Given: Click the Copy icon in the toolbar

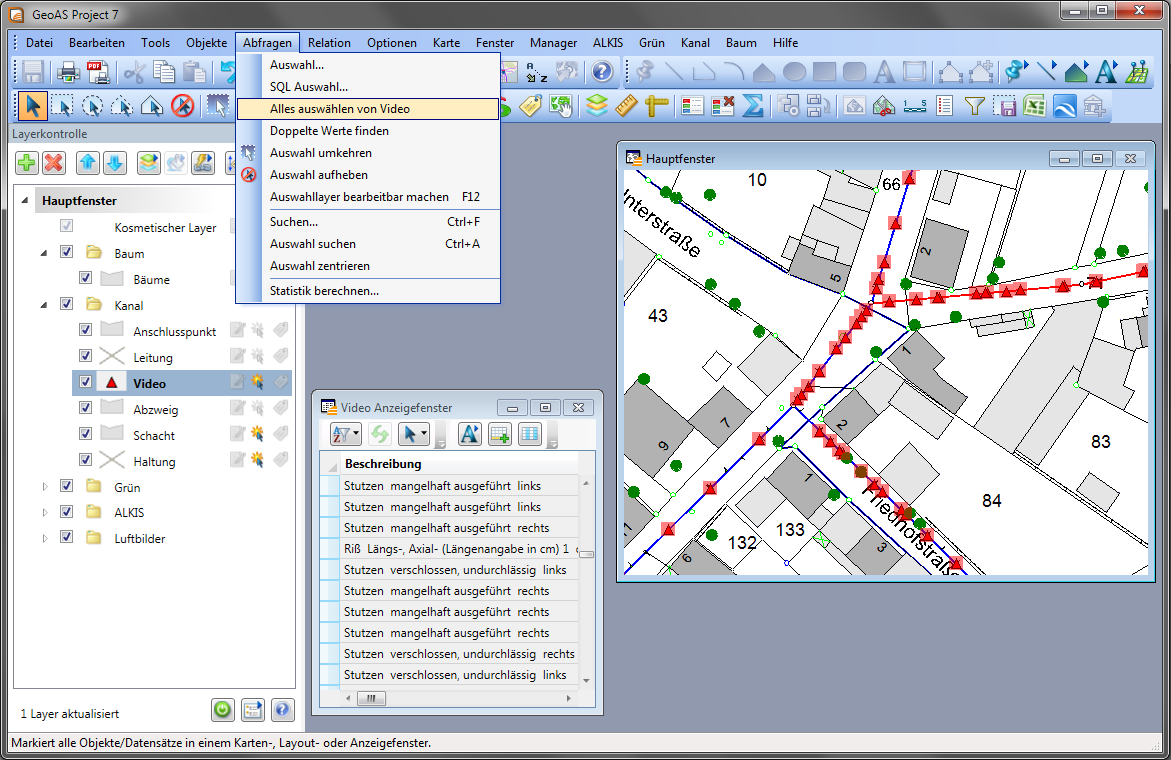Looking at the screenshot, I should pyautogui.click(x=164, y=72).
